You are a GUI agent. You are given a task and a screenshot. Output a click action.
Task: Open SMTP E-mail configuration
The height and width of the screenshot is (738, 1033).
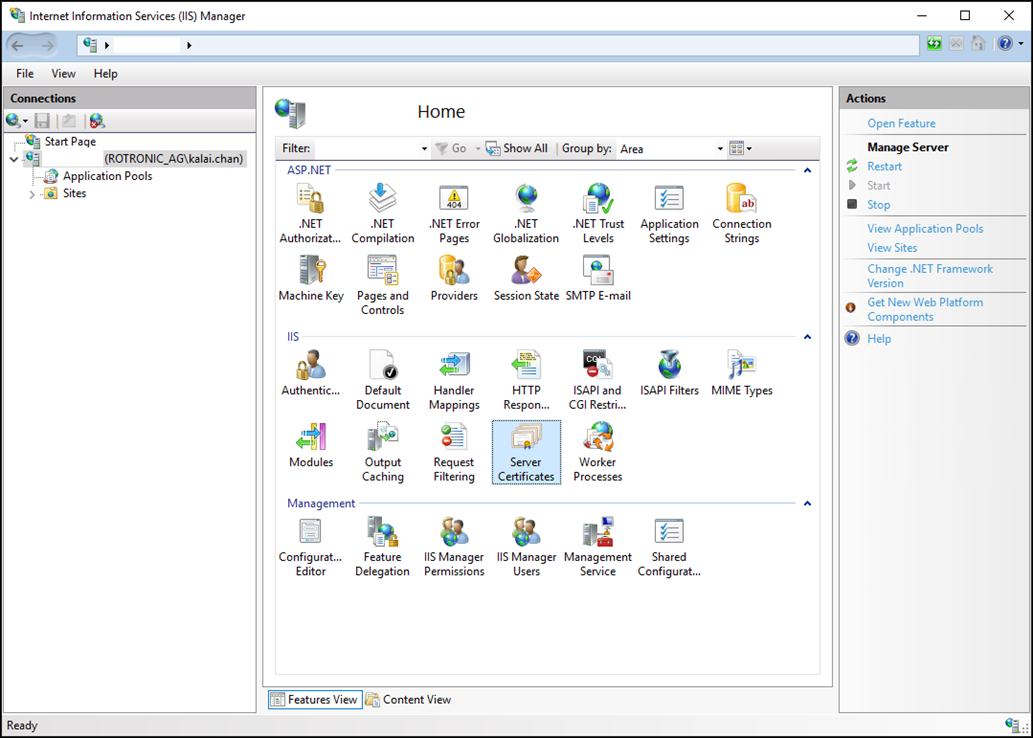598,279
